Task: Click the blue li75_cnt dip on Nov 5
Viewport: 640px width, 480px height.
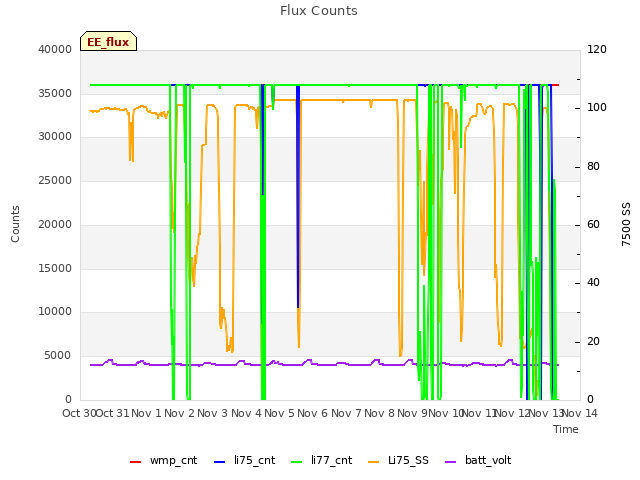Action: [x=298, y=196]
